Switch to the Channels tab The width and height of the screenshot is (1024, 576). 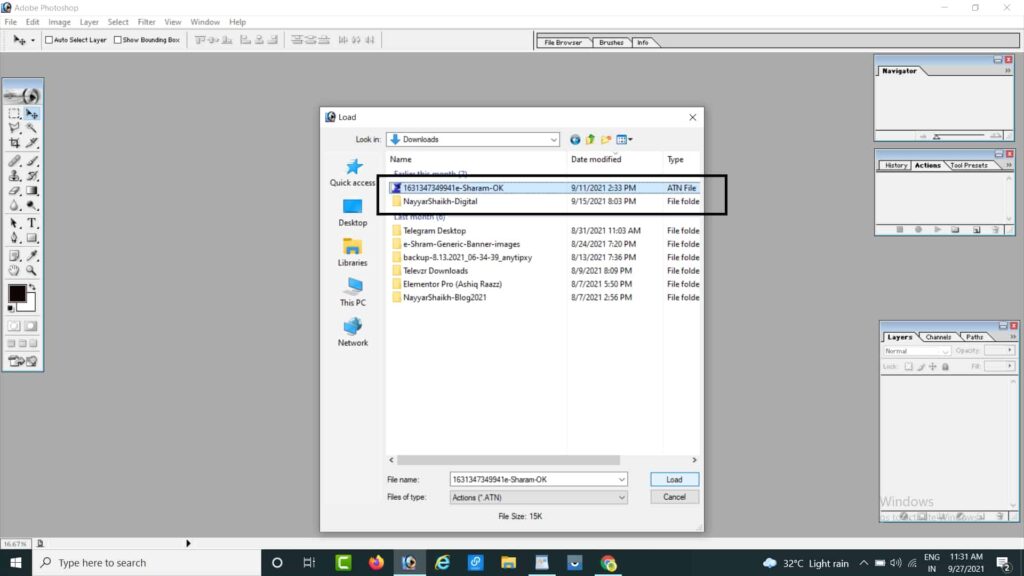(938, 337)
